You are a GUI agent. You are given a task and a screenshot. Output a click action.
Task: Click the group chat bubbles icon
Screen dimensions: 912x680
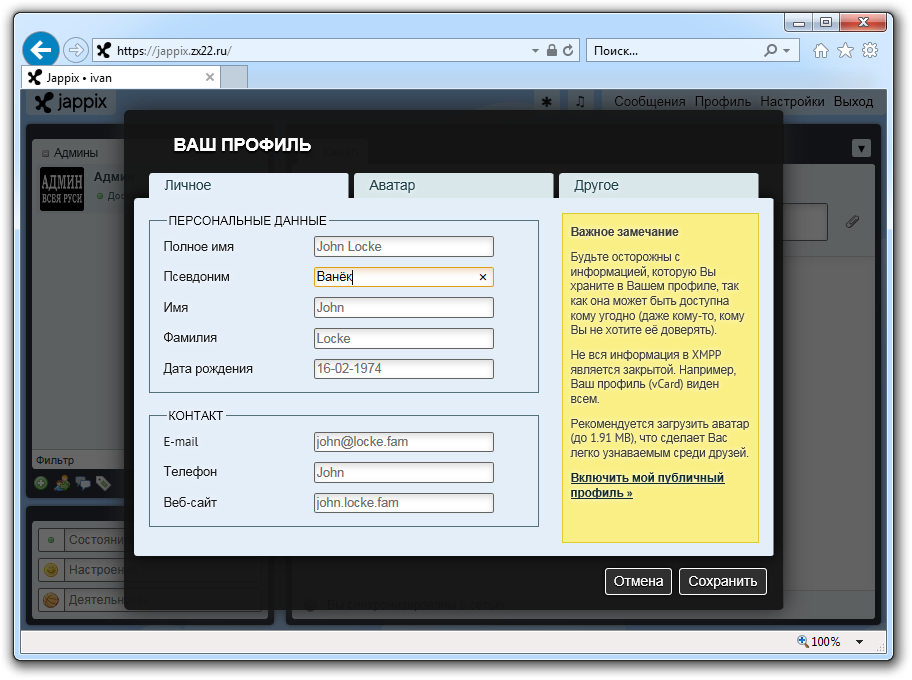[83, 483]
